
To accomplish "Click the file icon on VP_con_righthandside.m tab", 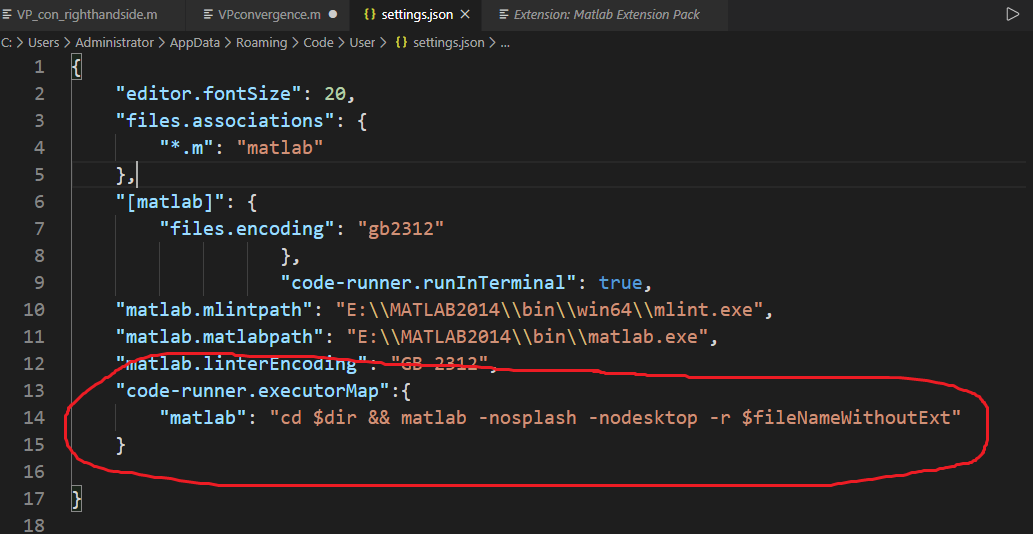I will coord(7,14).
